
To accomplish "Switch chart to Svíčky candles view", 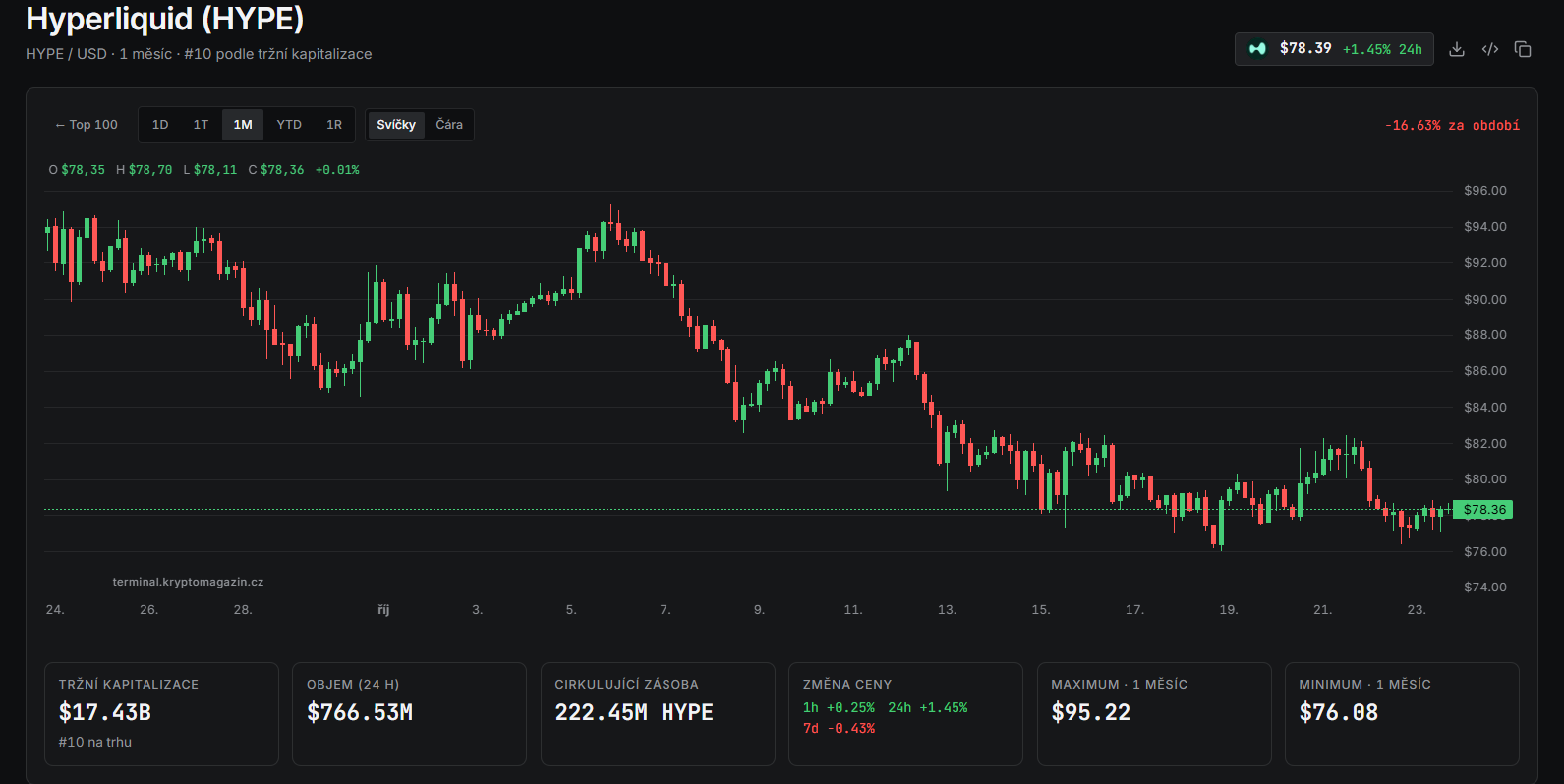I will coord(396,125).
